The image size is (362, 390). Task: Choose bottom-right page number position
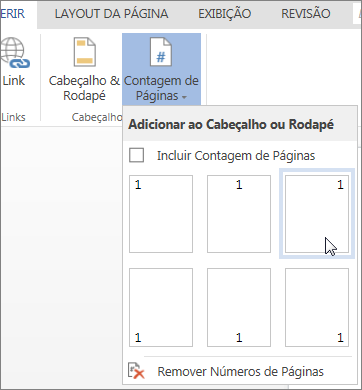(x=317, y=307)
